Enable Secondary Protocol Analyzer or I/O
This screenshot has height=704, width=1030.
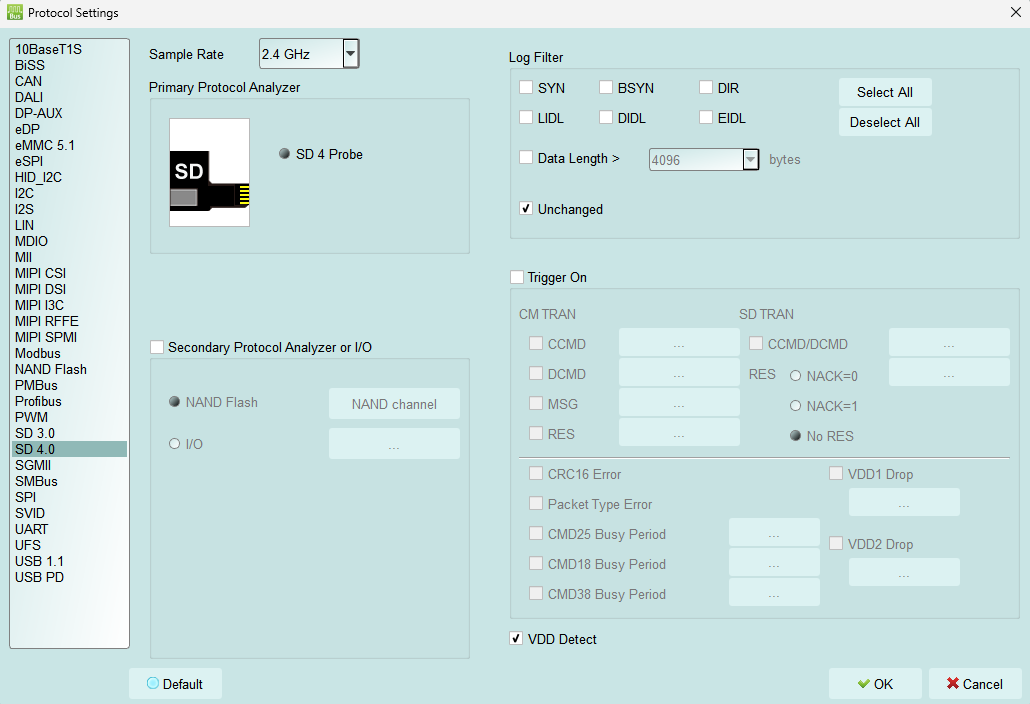(x=157, y=347)
